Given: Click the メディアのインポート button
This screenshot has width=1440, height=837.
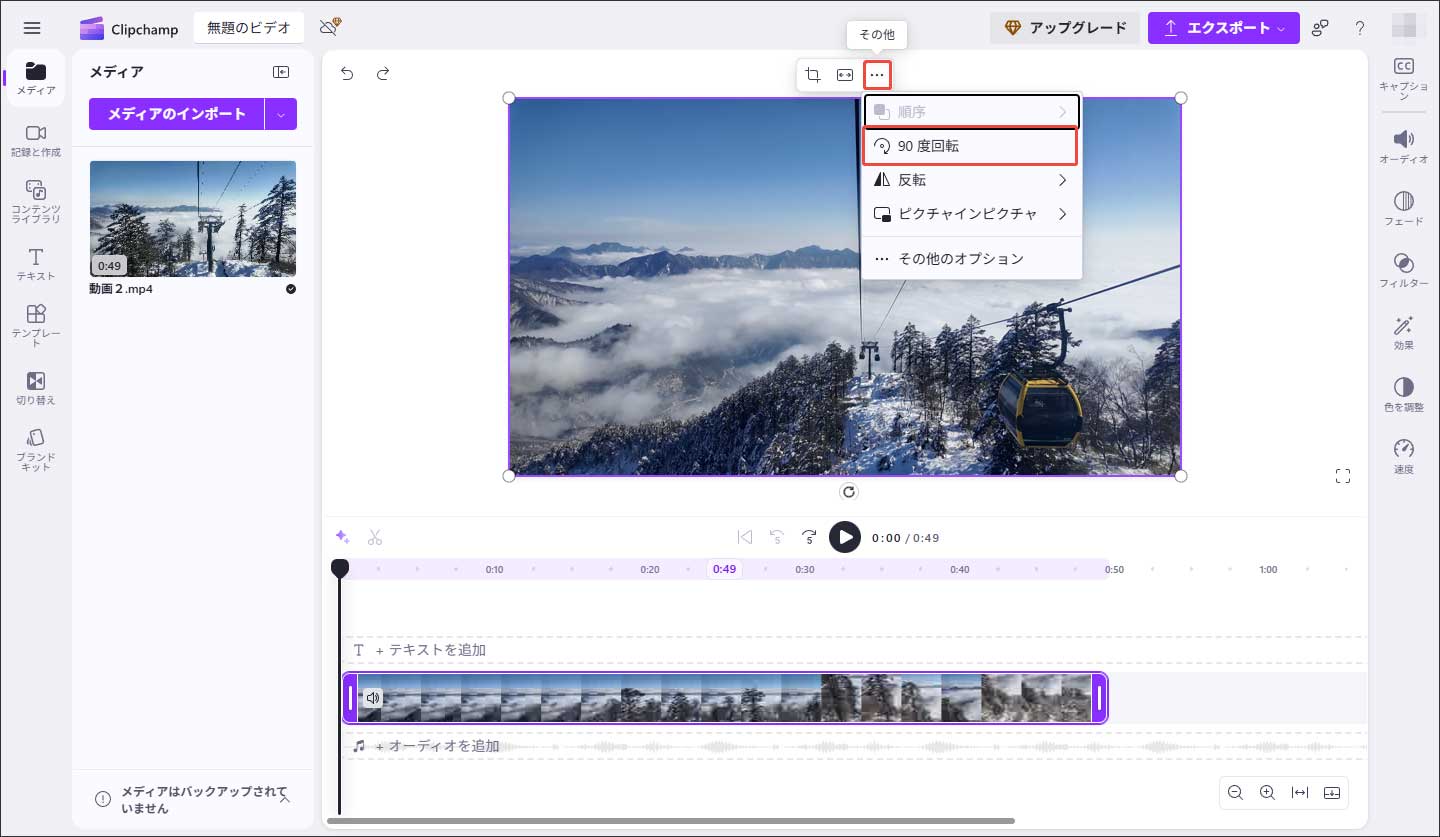Looking at the screenshot, I should coord(176,114).
